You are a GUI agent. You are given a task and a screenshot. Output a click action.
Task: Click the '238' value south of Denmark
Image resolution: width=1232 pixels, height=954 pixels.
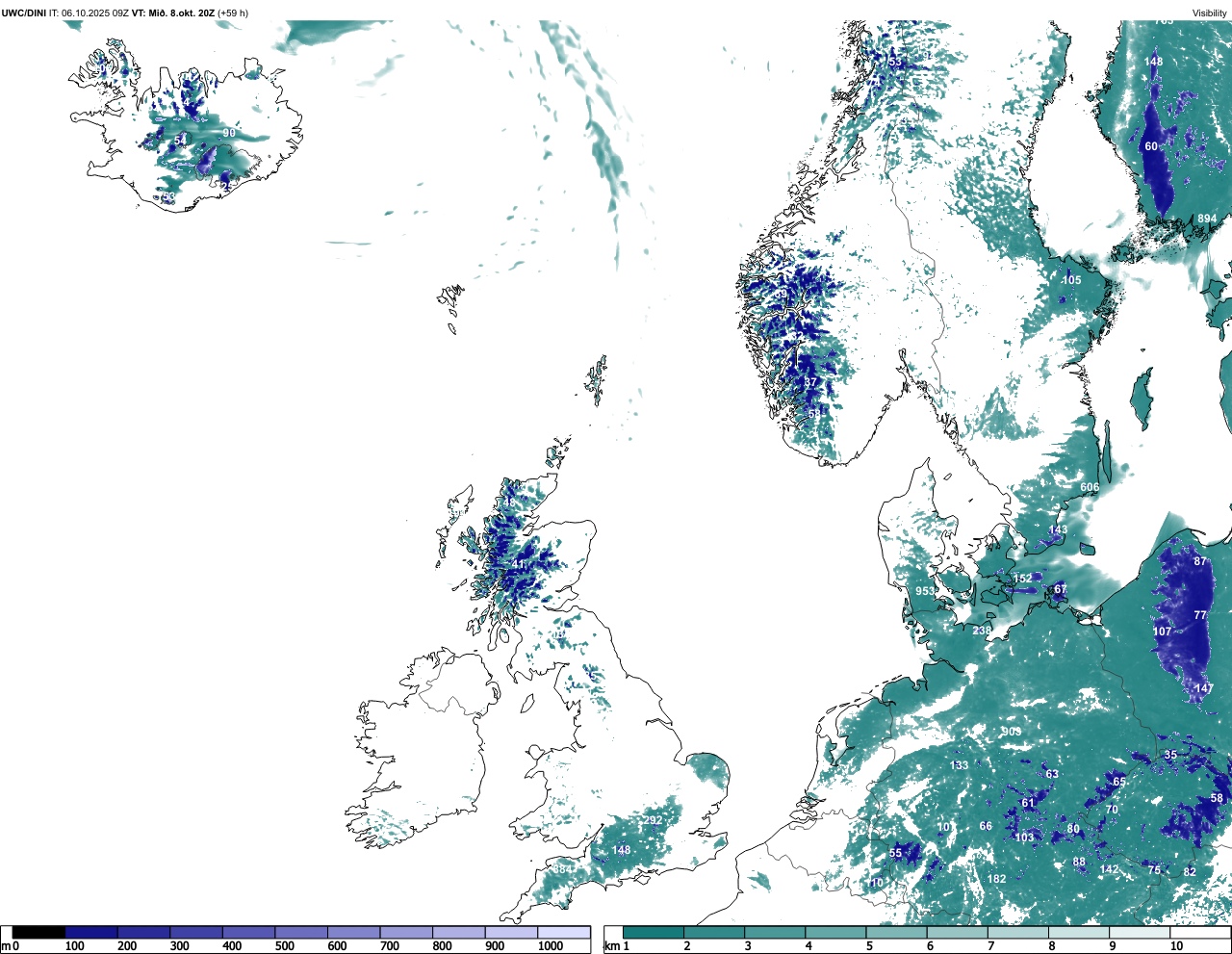click(982, 631)
